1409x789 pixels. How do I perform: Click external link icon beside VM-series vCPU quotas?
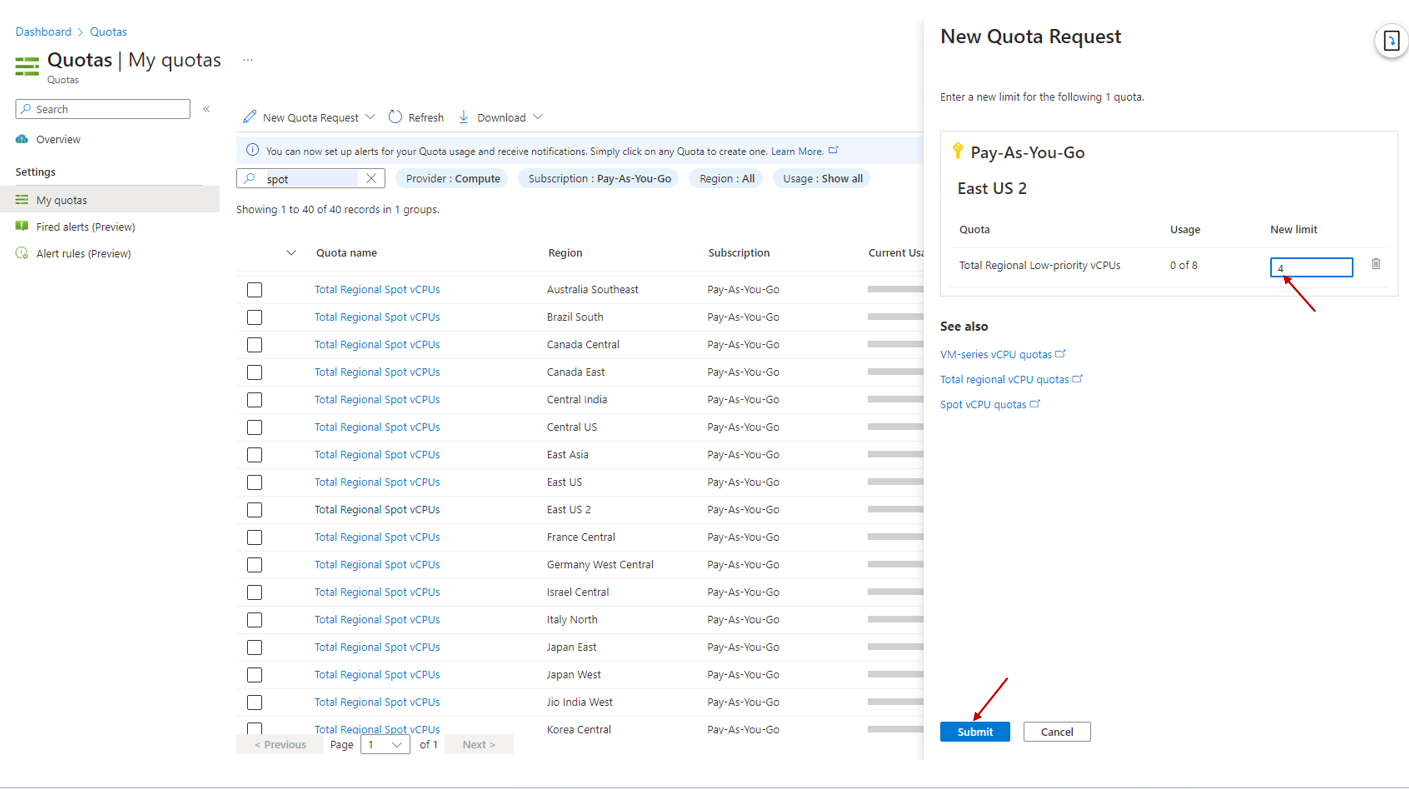point(1061,354)
